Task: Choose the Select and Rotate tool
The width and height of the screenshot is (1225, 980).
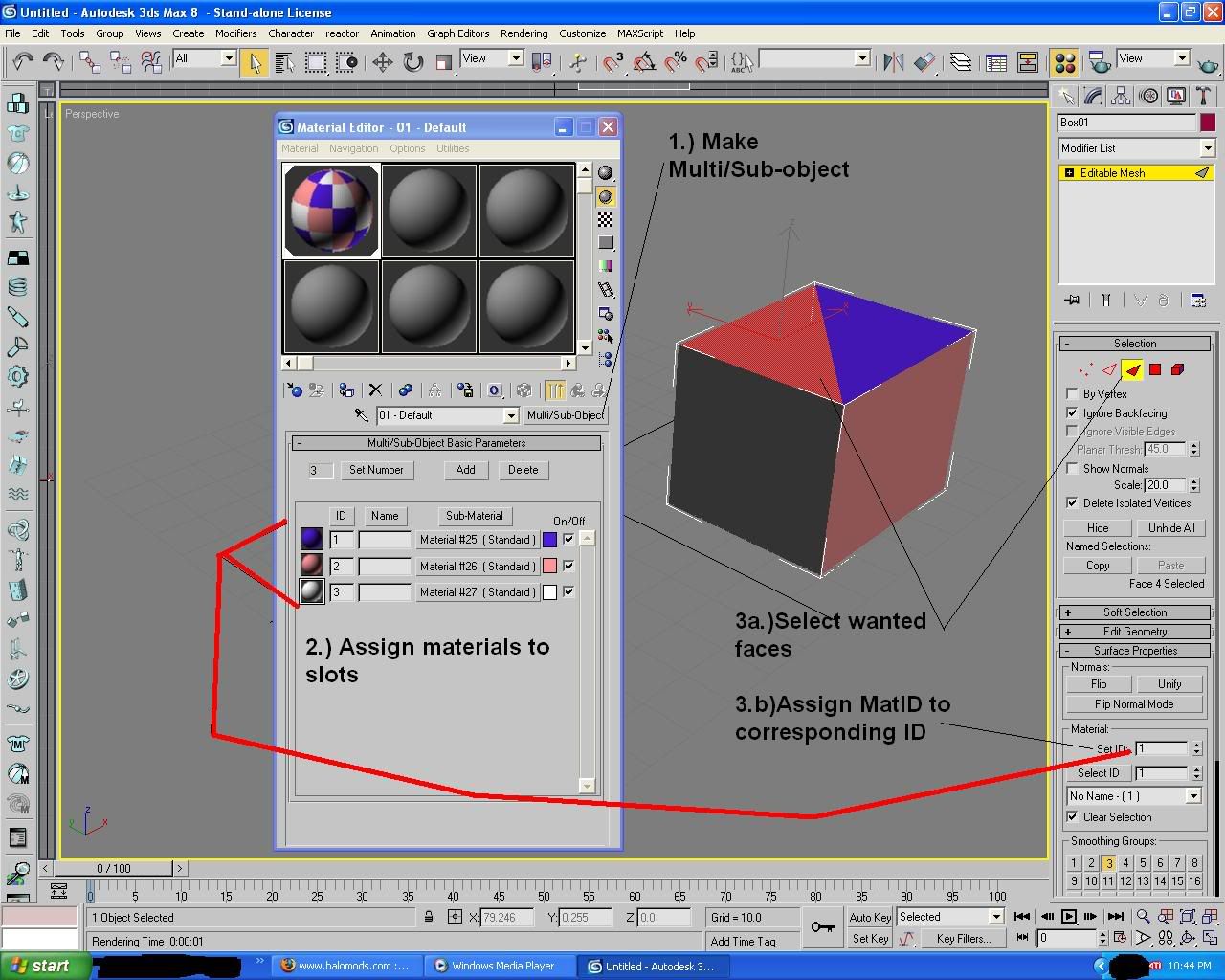Action: [412, 62]
